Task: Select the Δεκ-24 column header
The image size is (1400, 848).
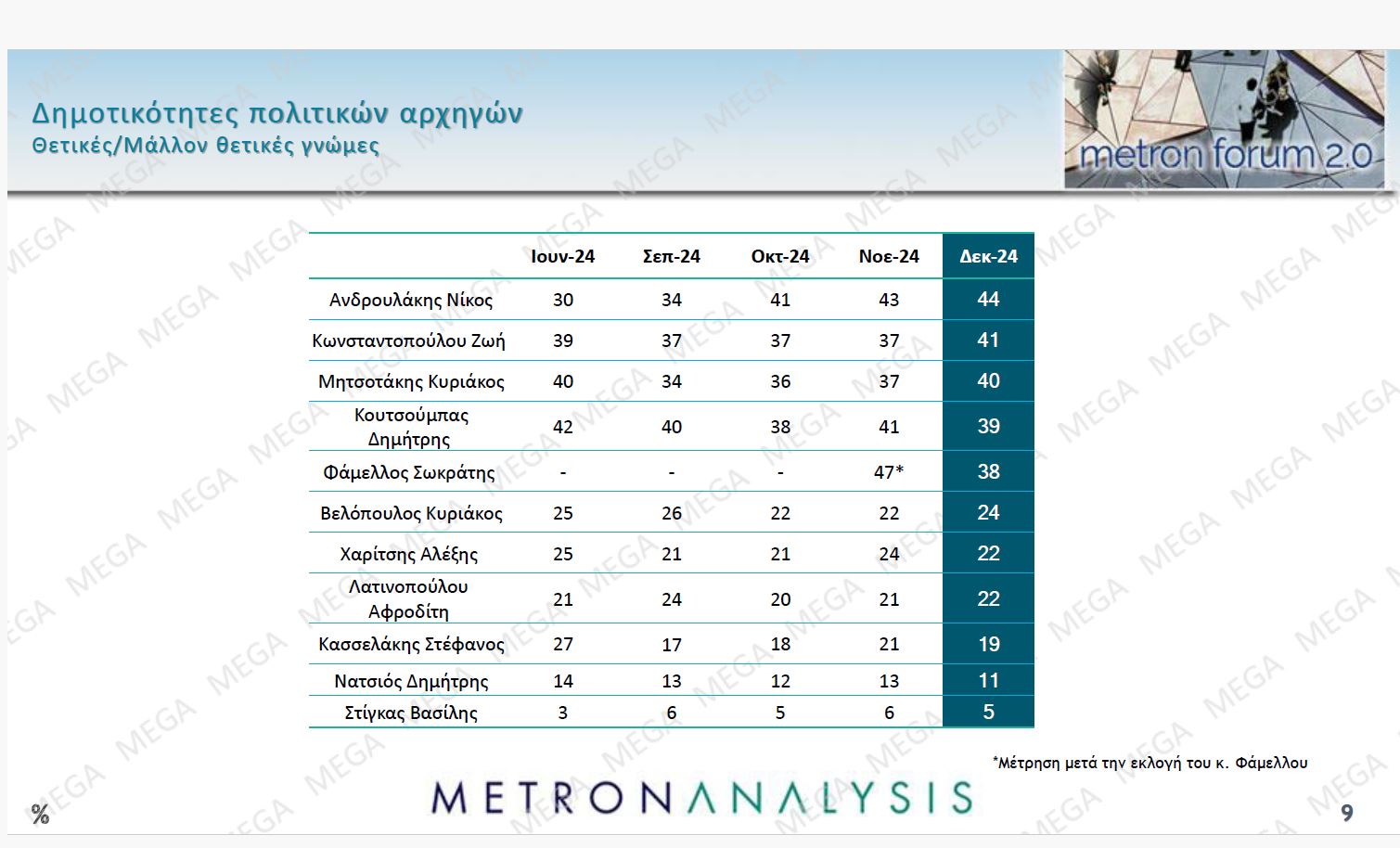Action: [x=988, y=256]
